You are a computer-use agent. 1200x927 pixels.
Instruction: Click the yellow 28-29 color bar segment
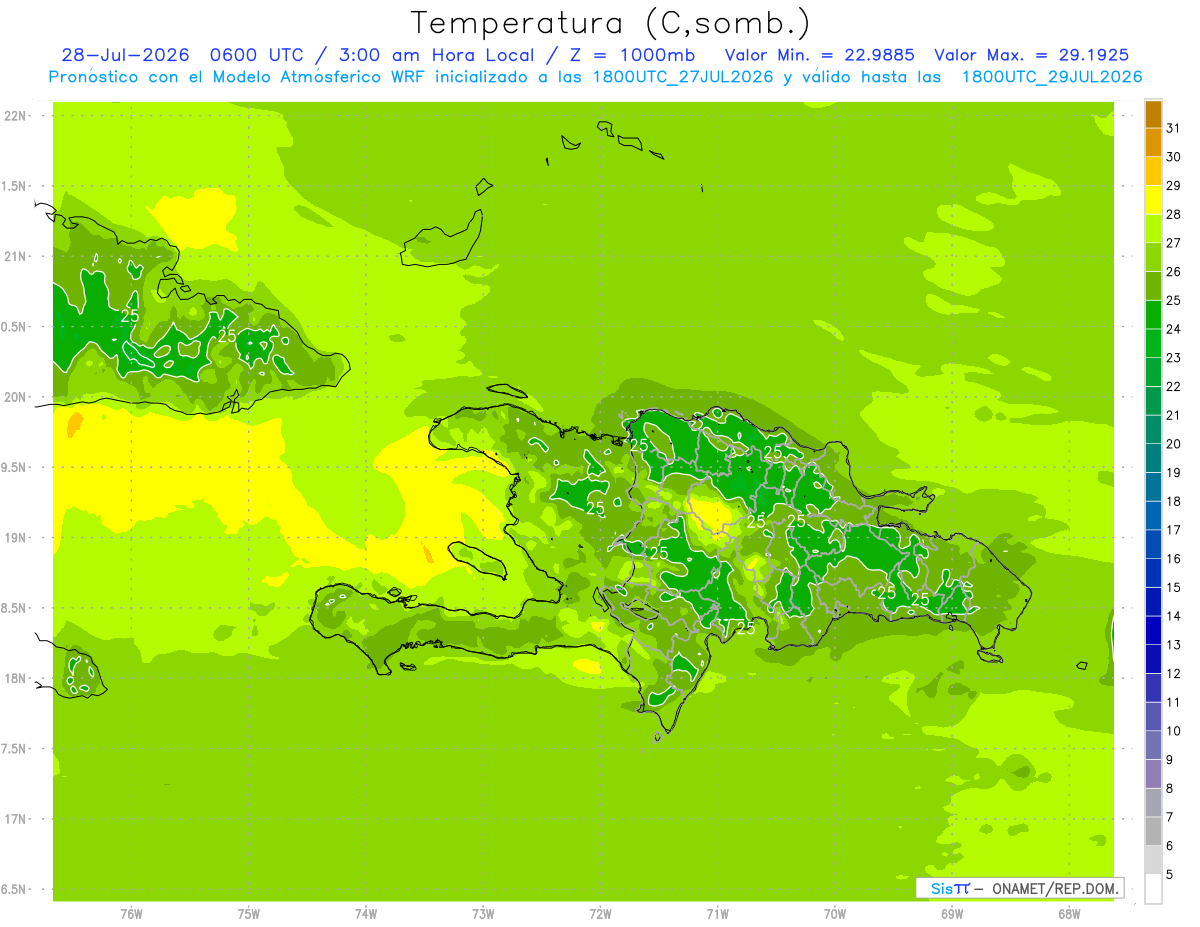click(1153, 200)
